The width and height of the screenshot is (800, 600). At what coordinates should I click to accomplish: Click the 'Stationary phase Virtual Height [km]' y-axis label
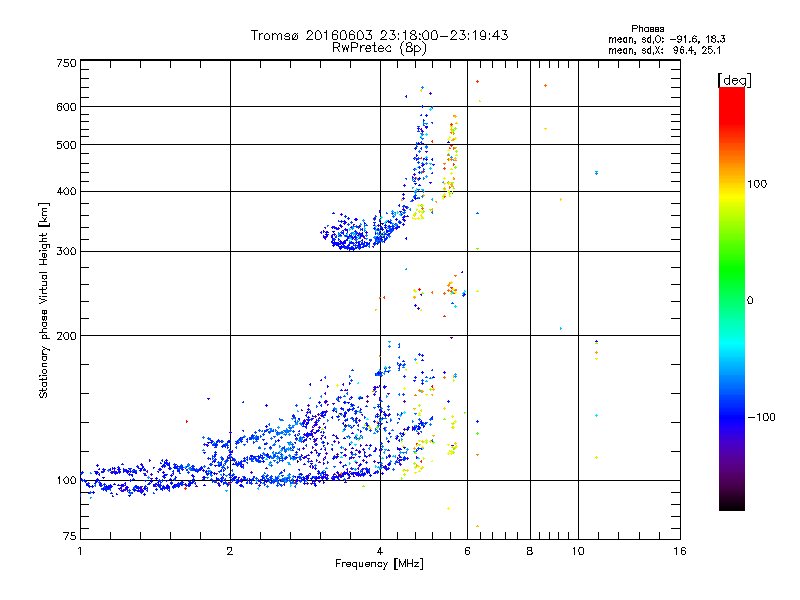[44, 300]
